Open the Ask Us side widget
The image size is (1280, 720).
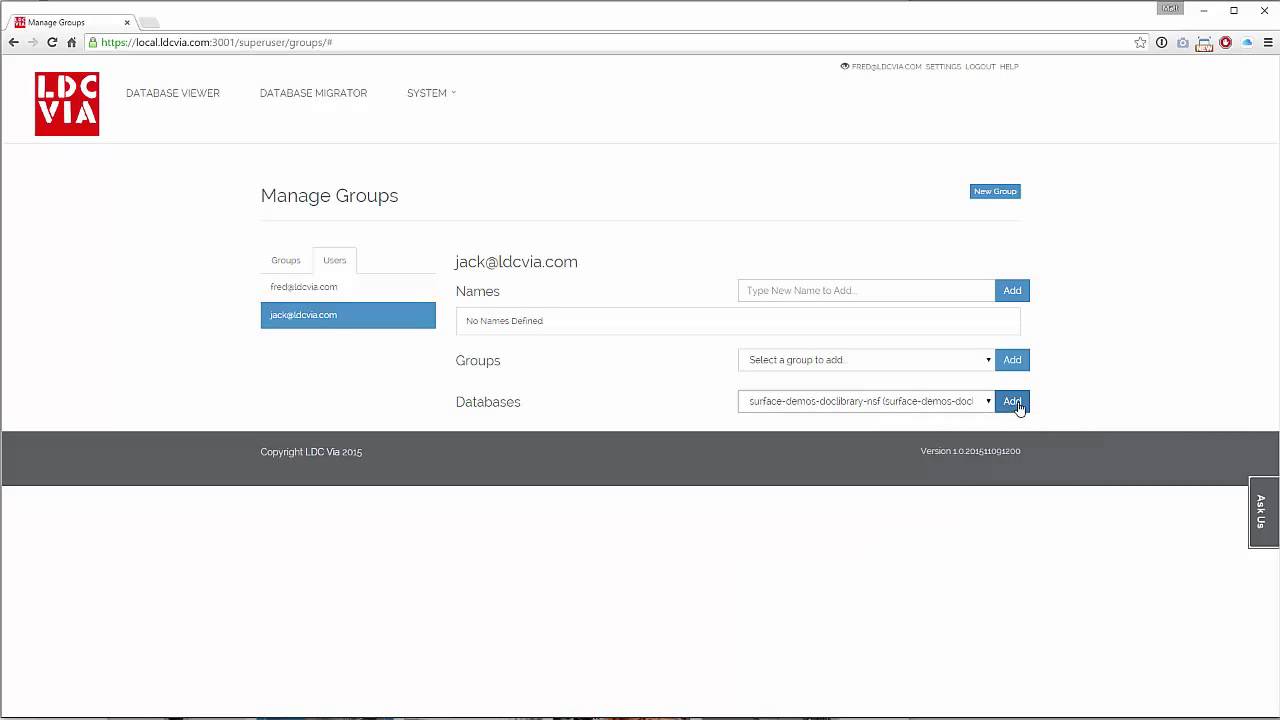click(x=1263, y=512)
